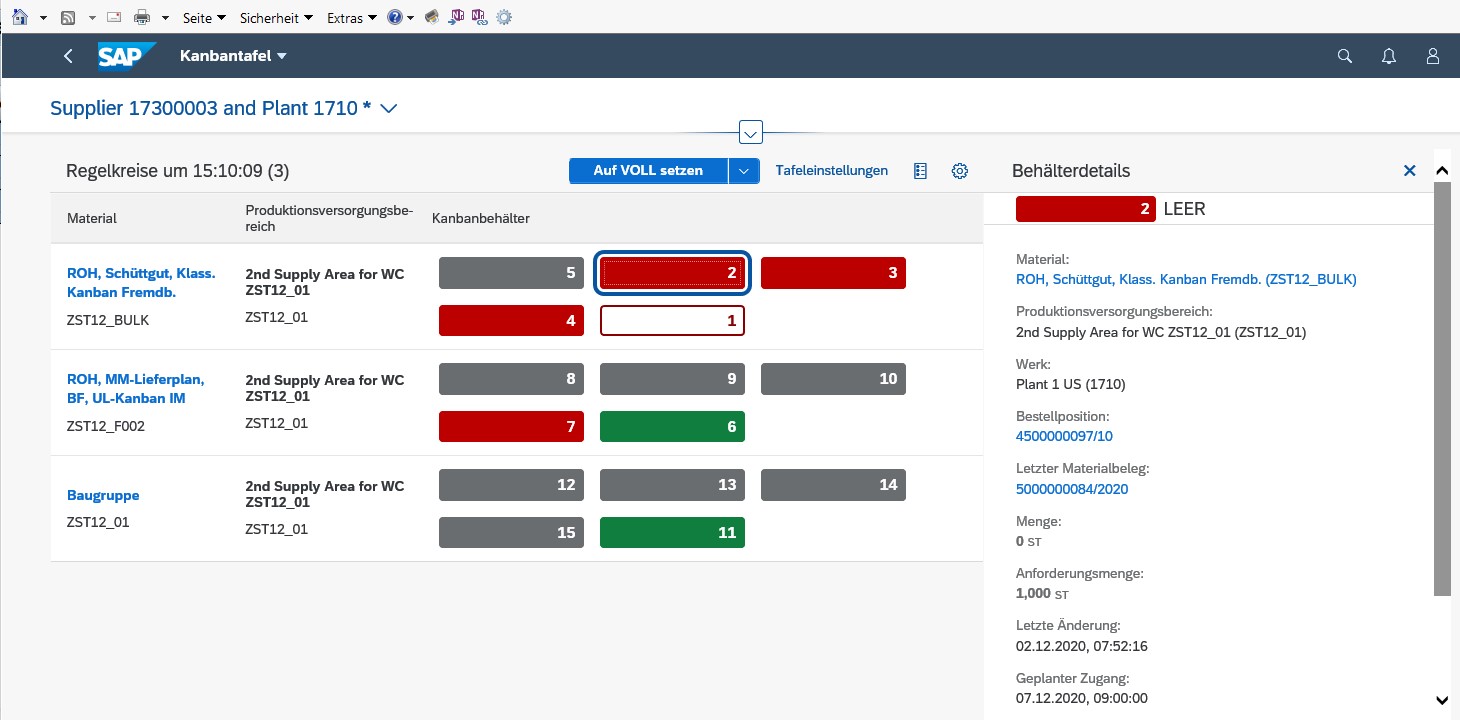Viewport: 1460px width, 720px height.
Task: Close the Behälterdetails panel
Action: [x=1409, y=170]
